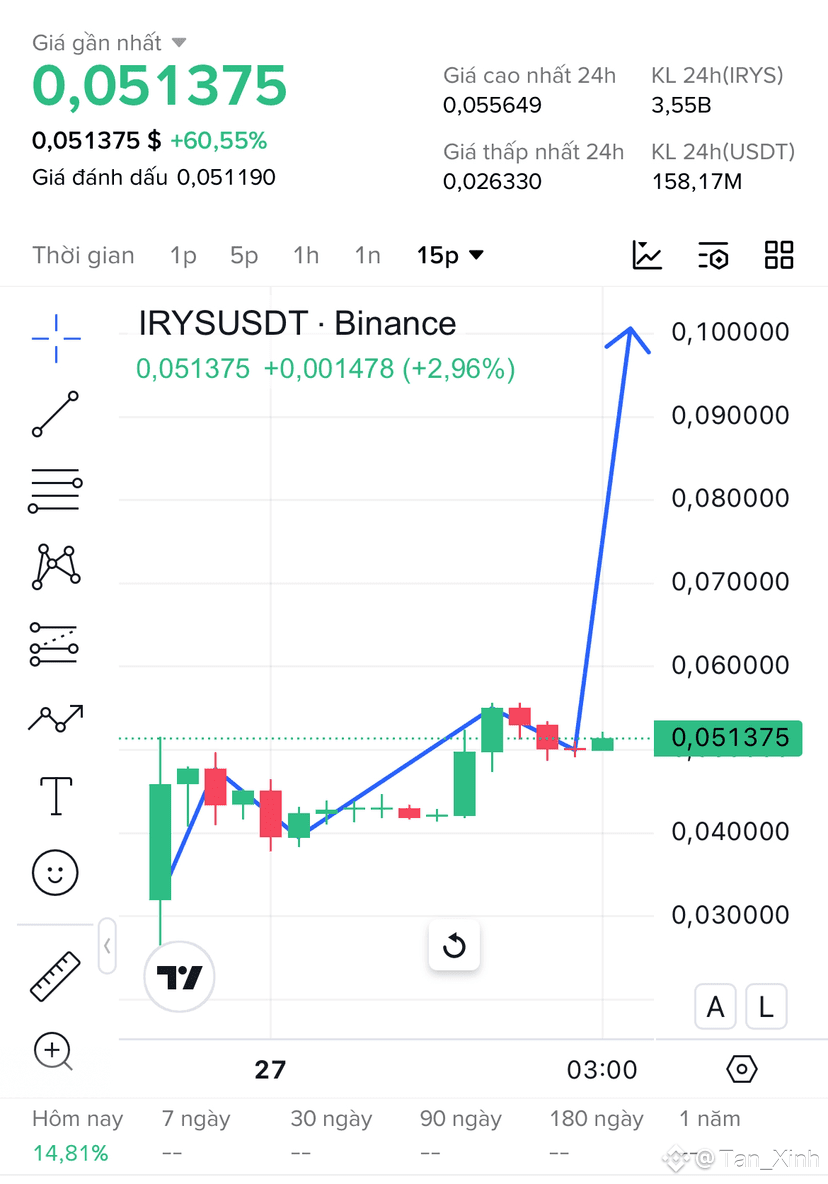Image resolution: width=828 pixels, height=1184 pixels.
Task: Click the +0,001478 (+2,96%) candle change
Action: pyautogui.click(x=389, y=368)
